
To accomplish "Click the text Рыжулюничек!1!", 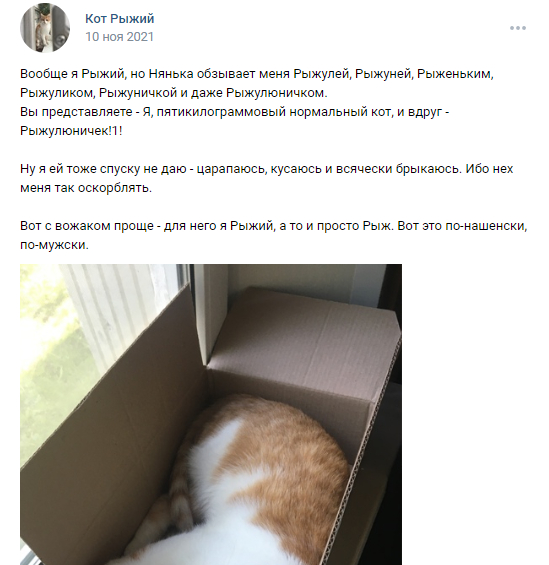I will coord(71,131).
